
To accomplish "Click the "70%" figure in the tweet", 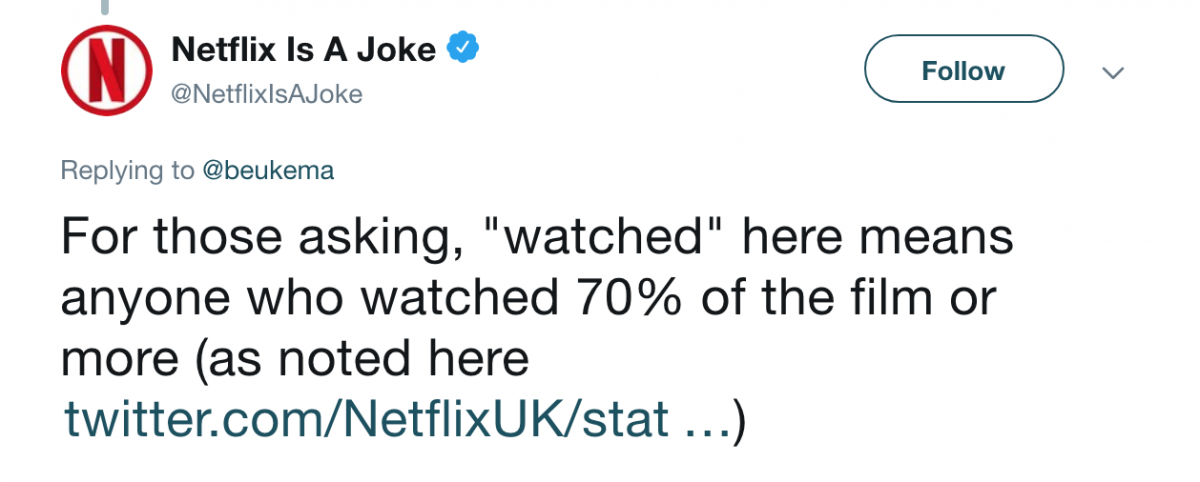I will coord(646,300).
